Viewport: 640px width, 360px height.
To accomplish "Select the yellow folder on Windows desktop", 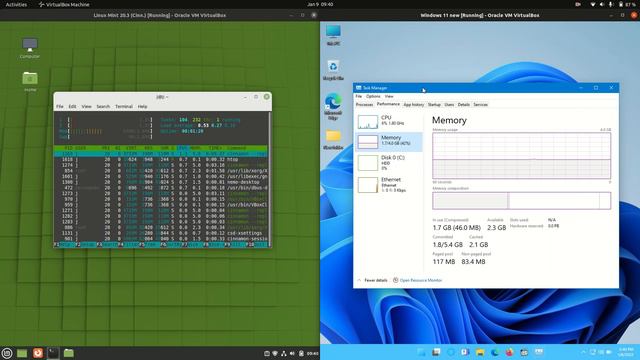I will tap(333, 140).
